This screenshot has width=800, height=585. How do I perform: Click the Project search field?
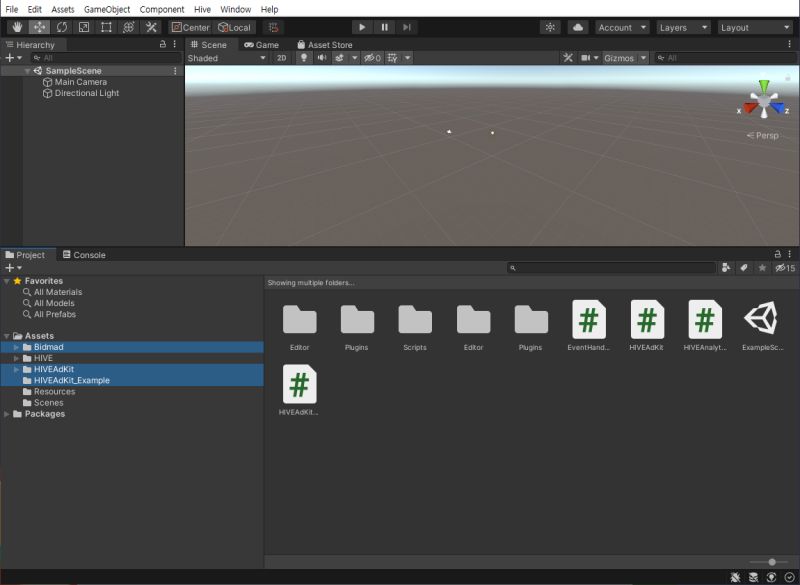[610, 267]
